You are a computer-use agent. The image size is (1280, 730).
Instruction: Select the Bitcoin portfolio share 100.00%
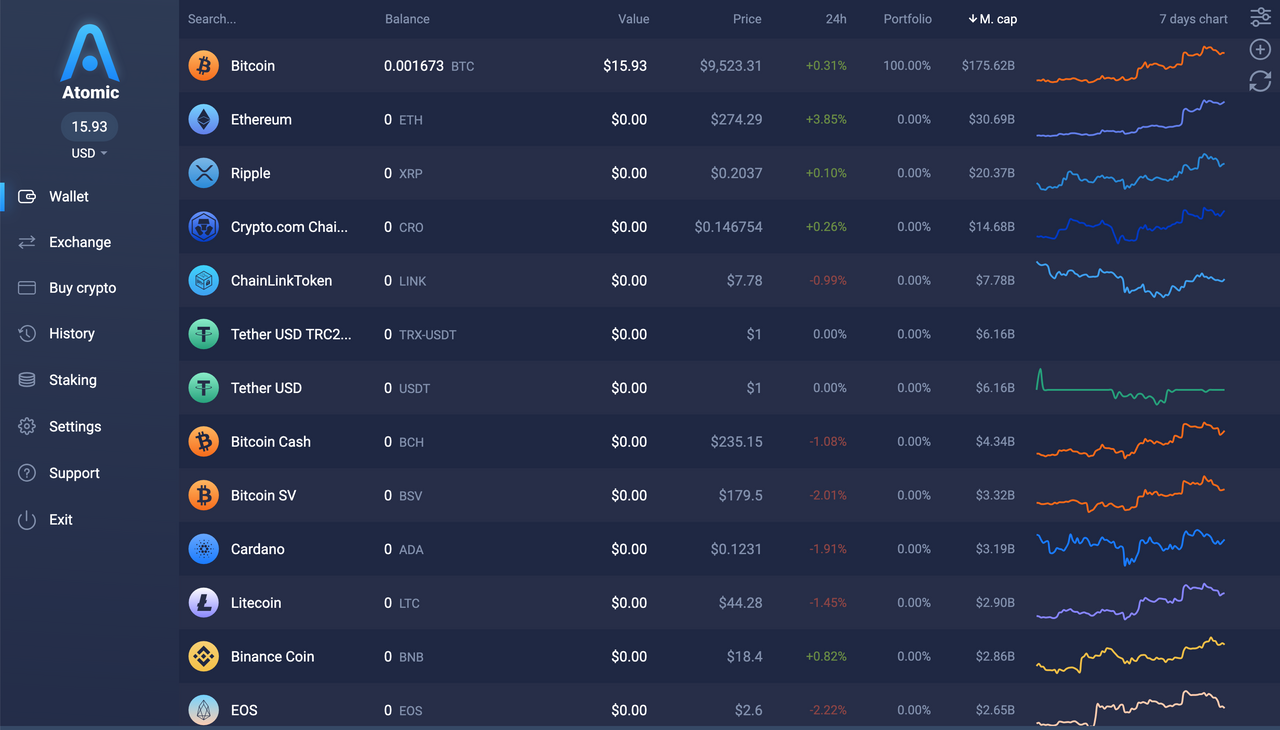(x=907, y=66)
